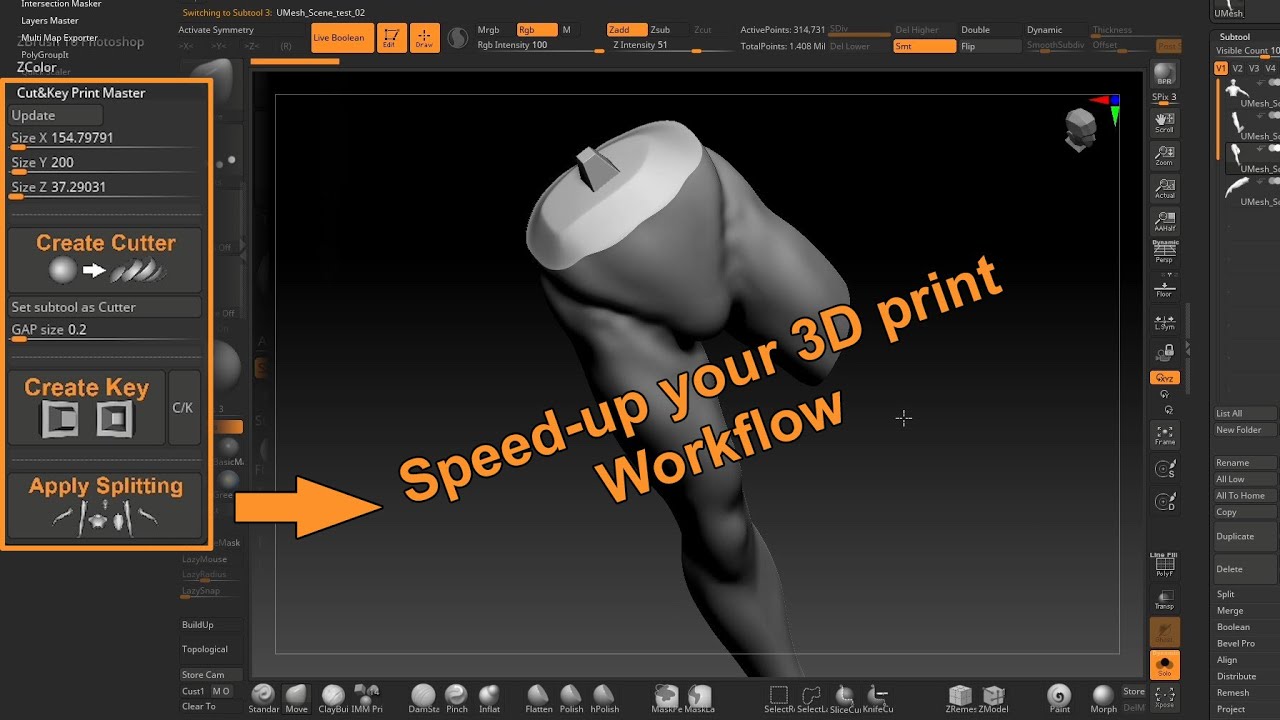The height and width of the screenshot is (720, 1280).
Task: Select the ZModeler brush
Action: tap(994, 698)
